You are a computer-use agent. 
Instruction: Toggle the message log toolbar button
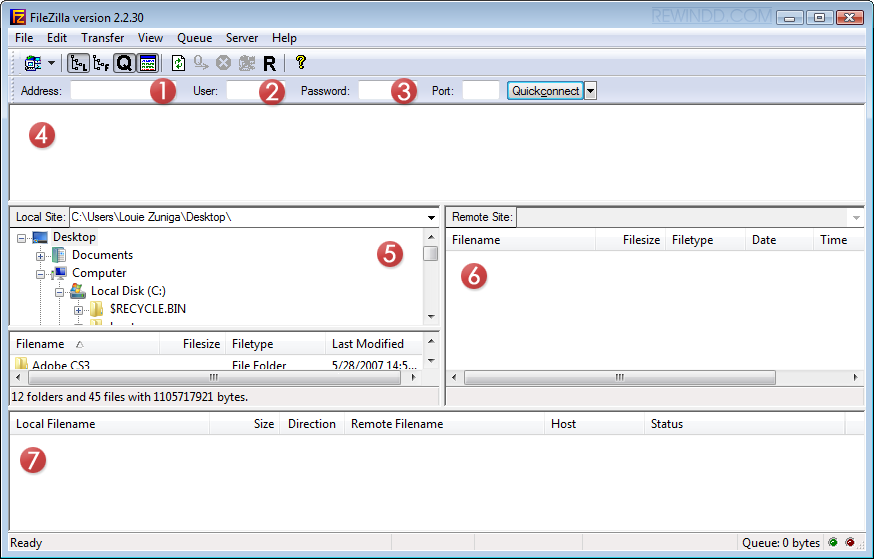click(x=148, y=63)
